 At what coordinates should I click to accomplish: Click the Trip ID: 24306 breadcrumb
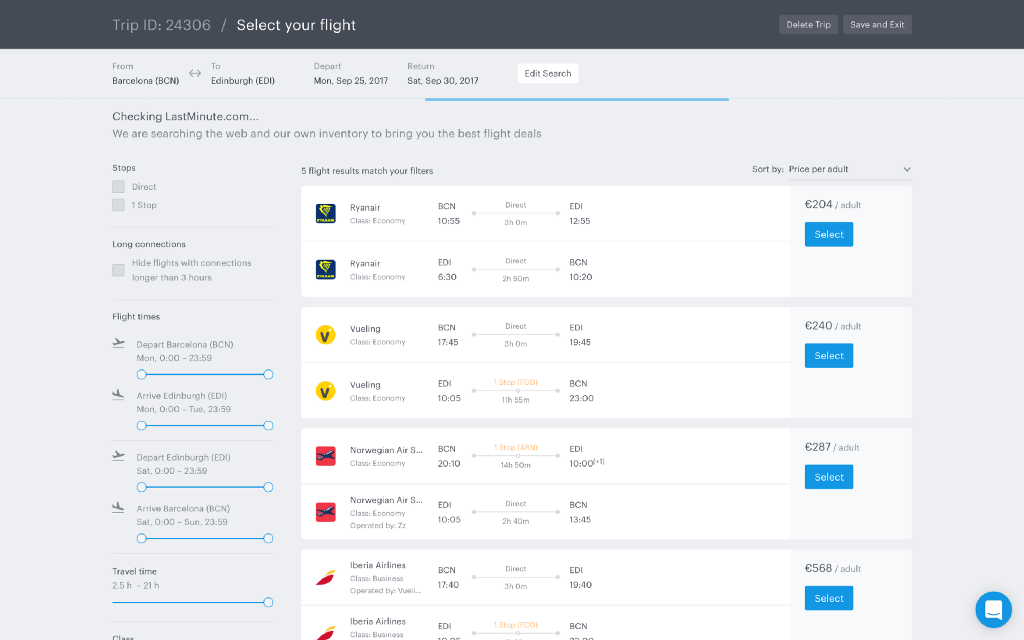coord(161,25)
